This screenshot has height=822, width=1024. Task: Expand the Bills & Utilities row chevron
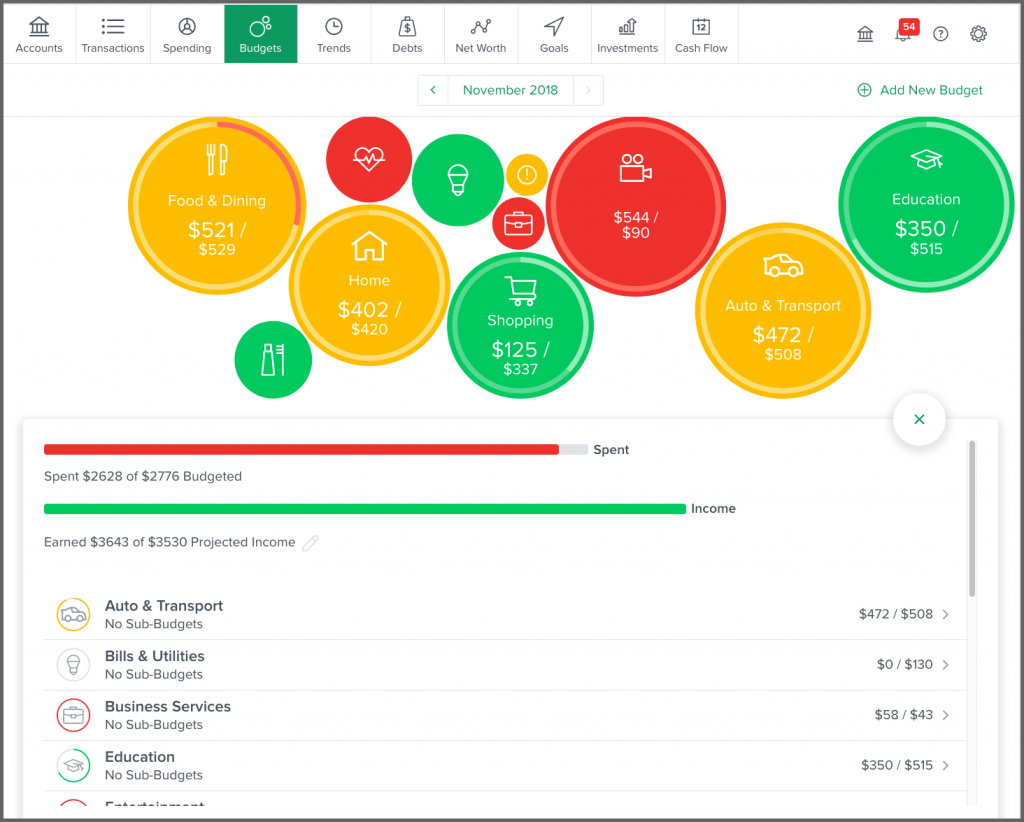[946, 665]
